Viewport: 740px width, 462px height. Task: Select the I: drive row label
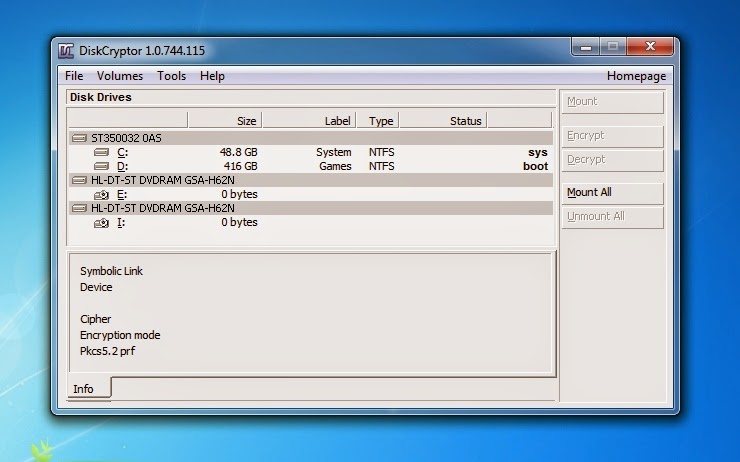click(121, 222)
